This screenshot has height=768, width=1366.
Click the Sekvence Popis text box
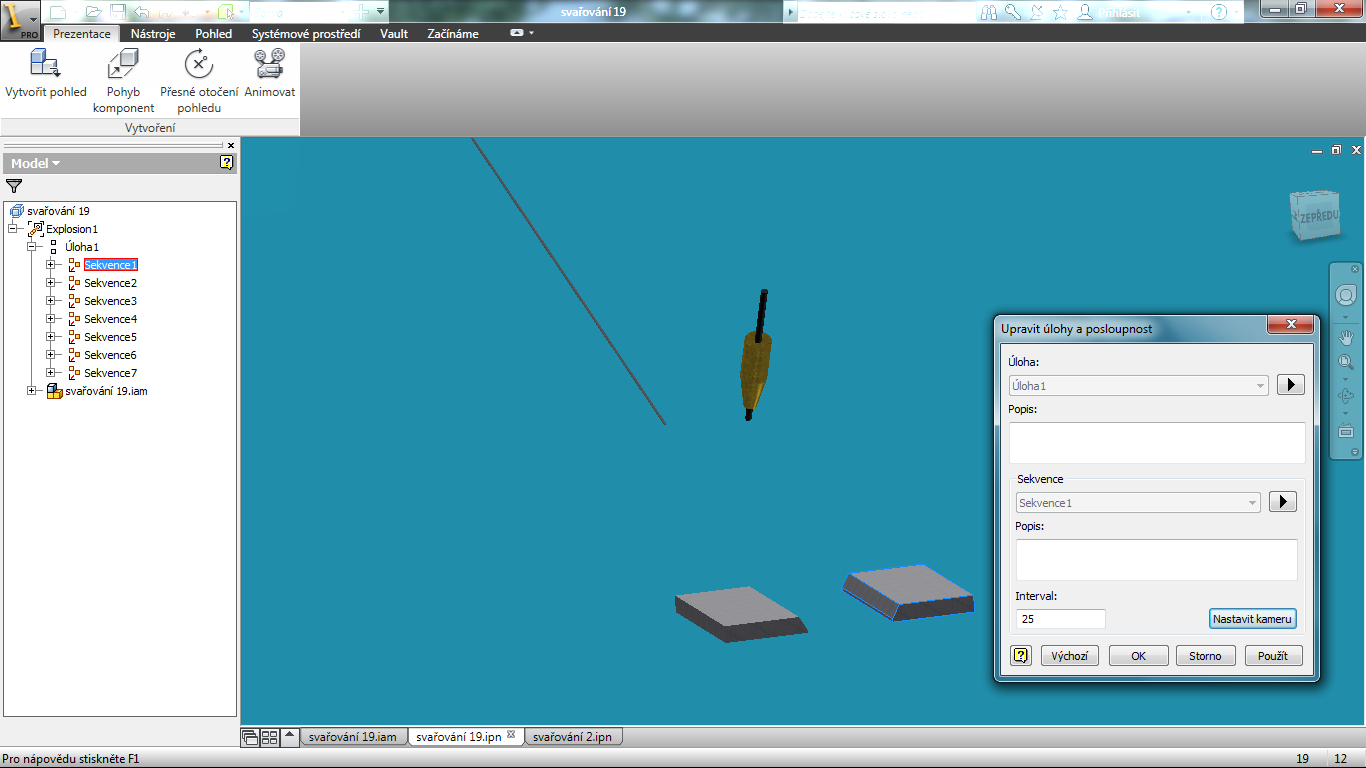pyautogui.click(x=1157, y=560)
